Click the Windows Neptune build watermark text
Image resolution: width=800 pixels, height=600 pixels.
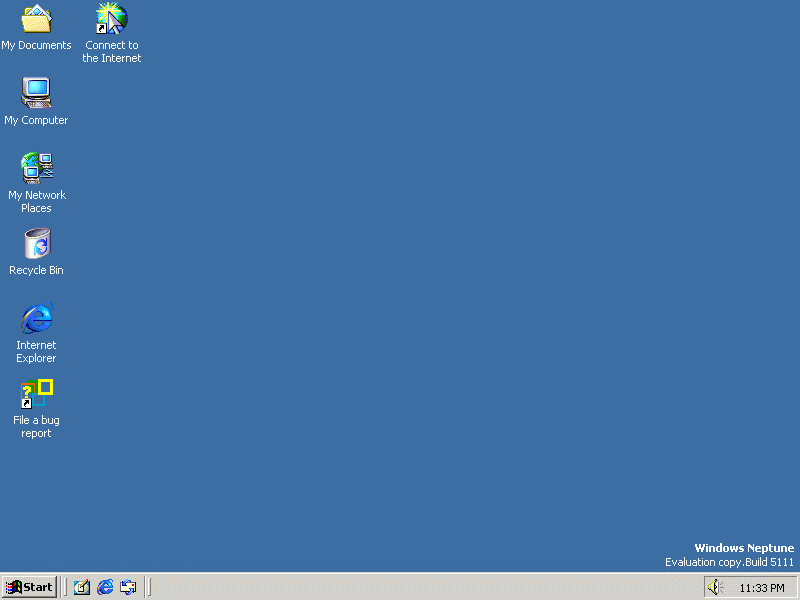coord(730,555)
